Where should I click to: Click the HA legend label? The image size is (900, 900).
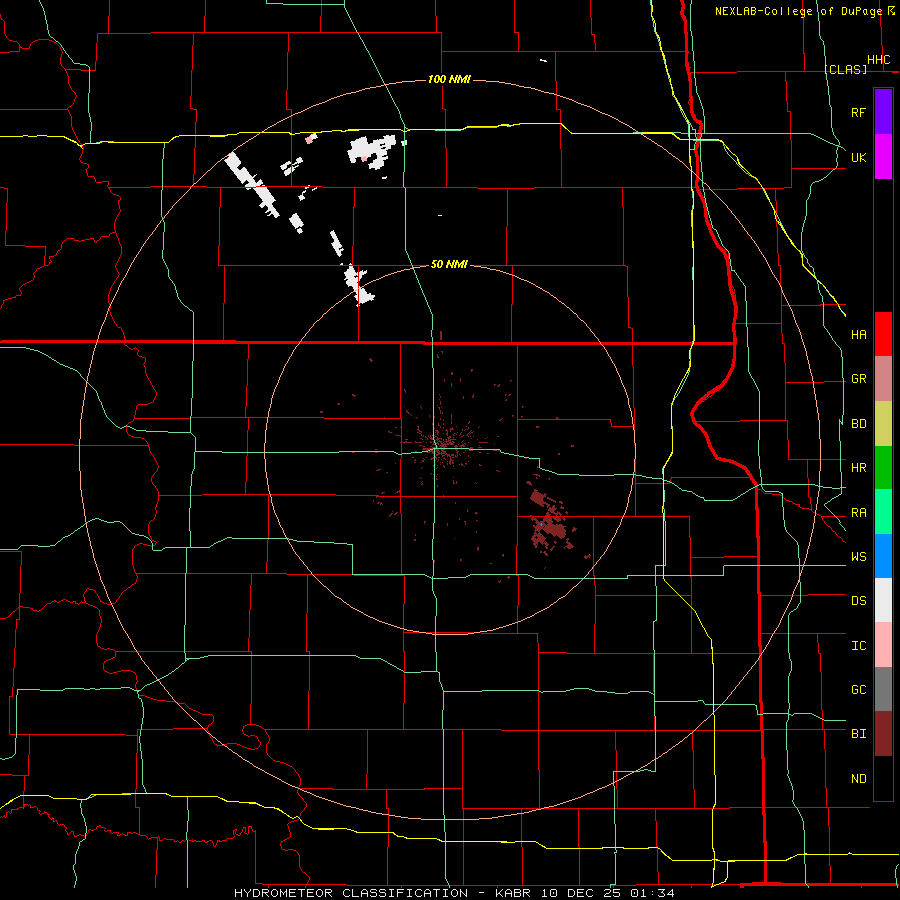click(859, 335)
